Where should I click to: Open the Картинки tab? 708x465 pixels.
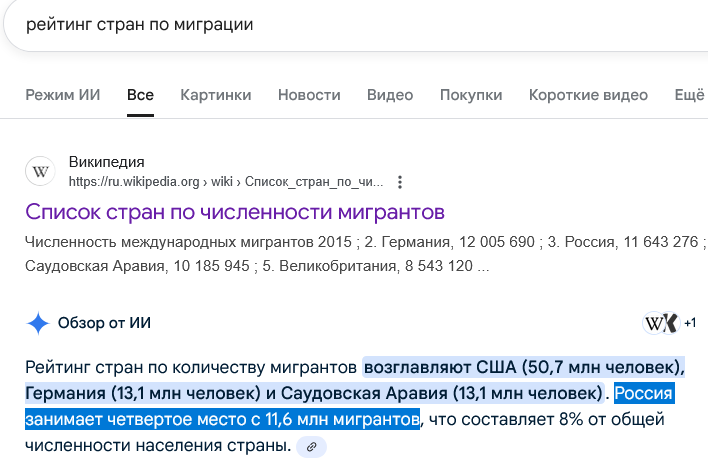point(215,95)
